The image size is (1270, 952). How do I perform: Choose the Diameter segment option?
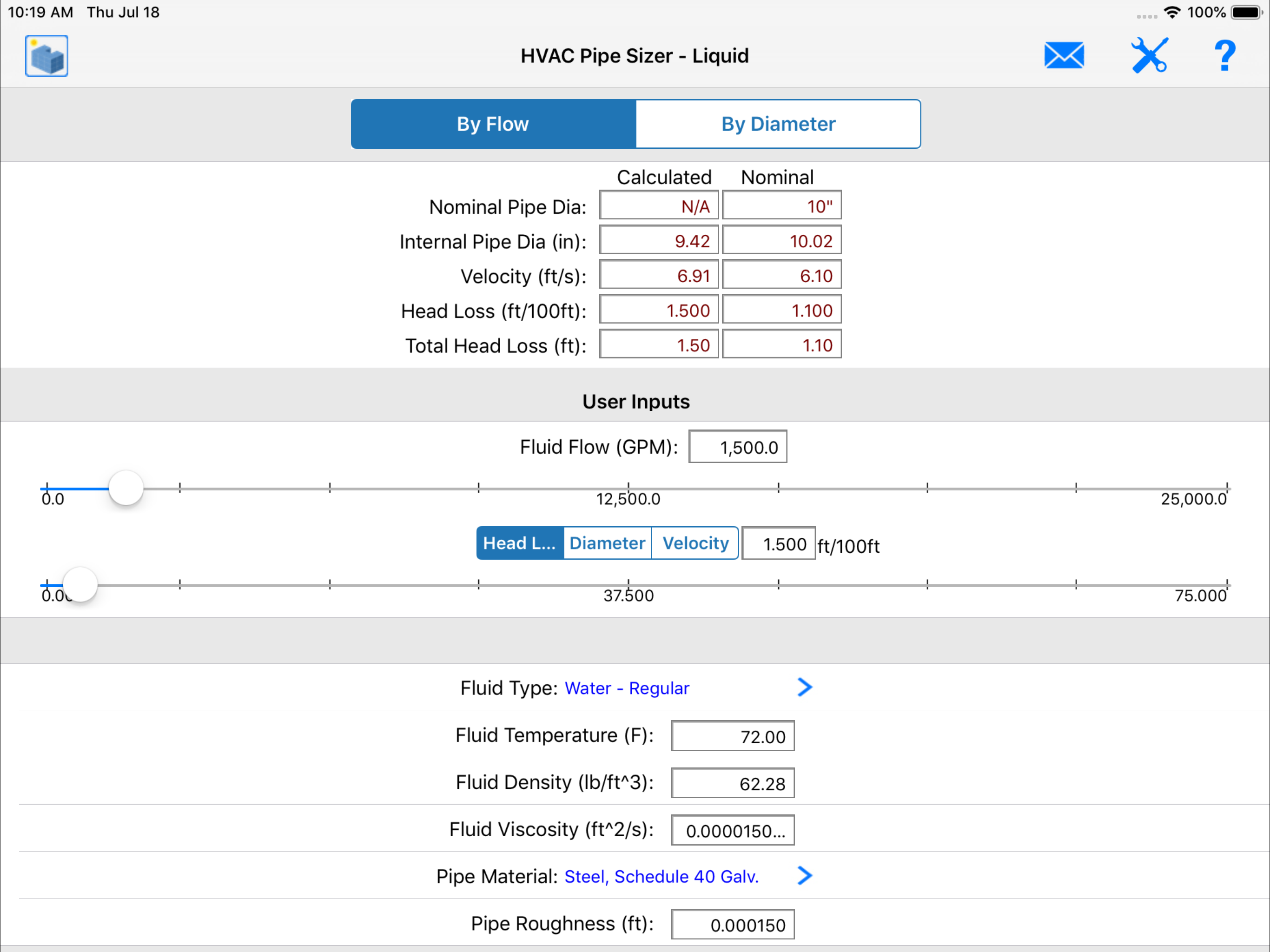click(608, 543)
